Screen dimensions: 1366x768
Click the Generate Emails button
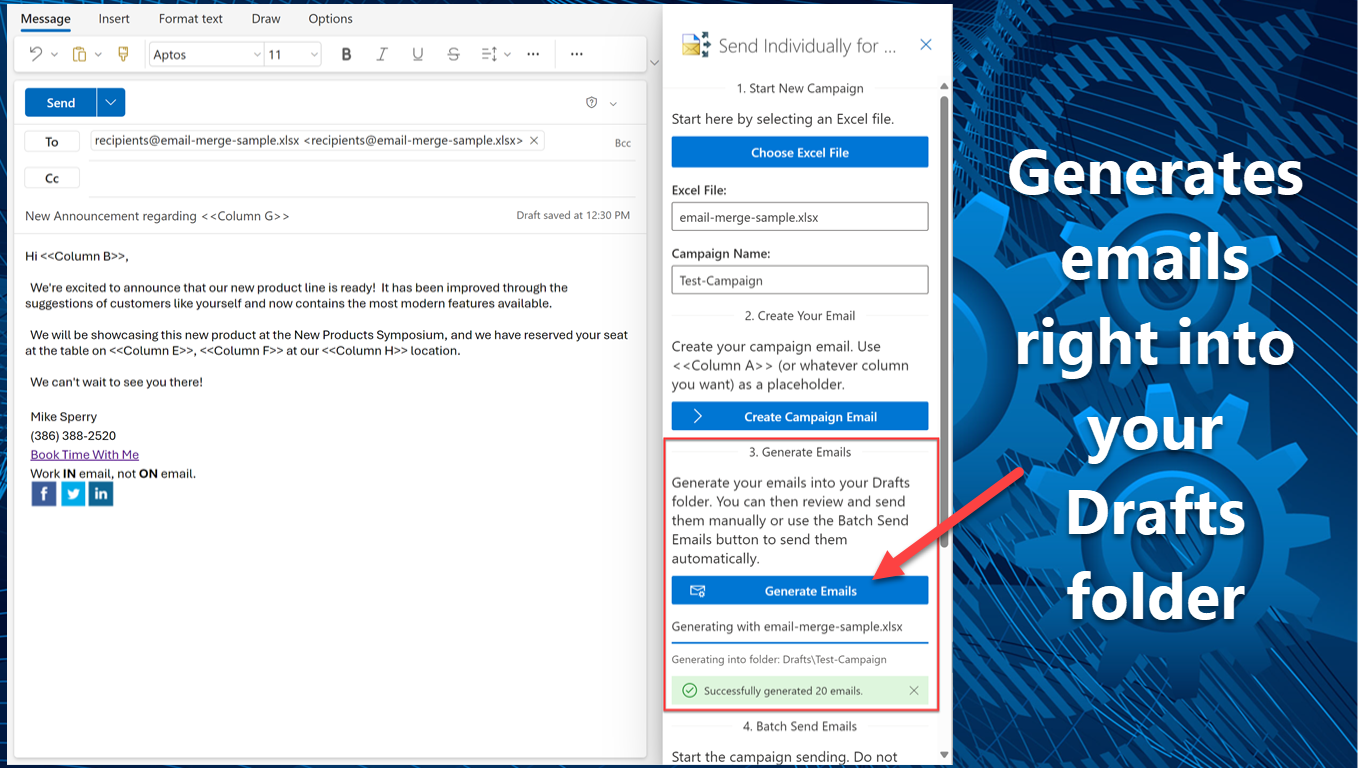(800, 591)
